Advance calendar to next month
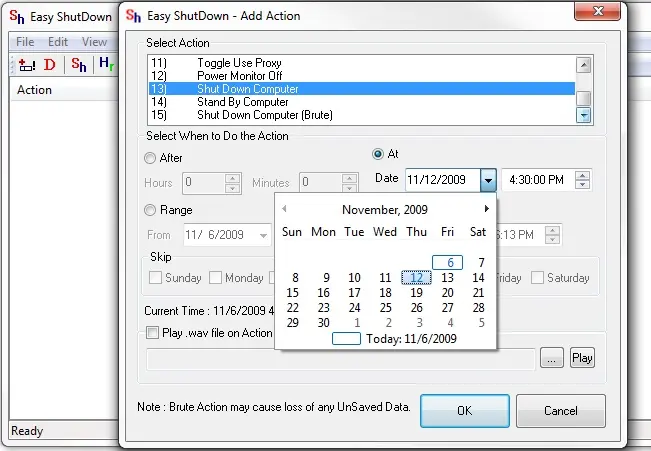This screenshot has width=651, height=451. [487, 209]
